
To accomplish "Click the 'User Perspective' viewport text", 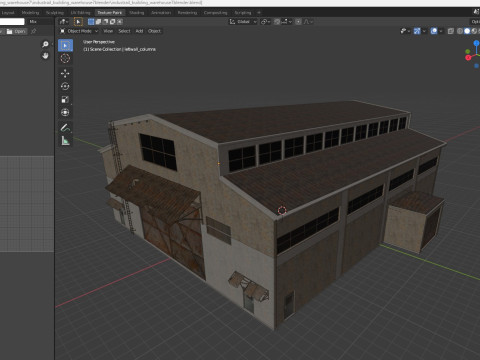I will [x=99, y=42].
